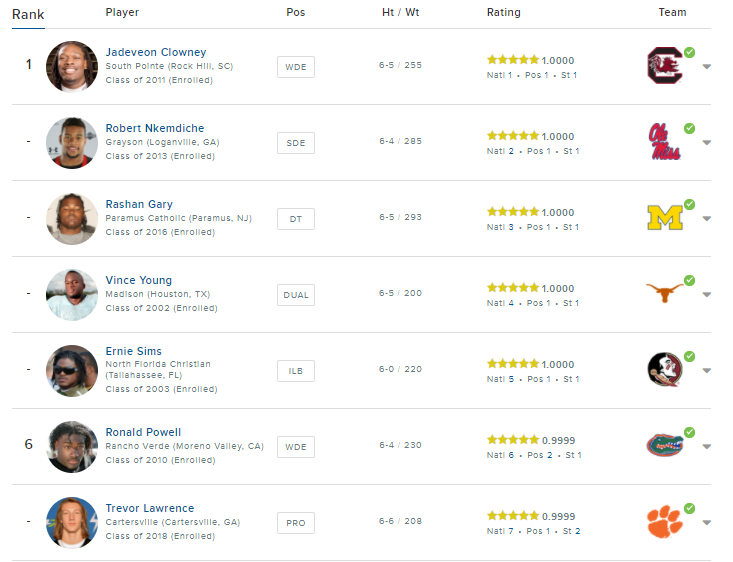This screenshot has width=733, height=562.
Task: Expand Ronald Powell's row dropdown arrow
Action: coord(707,447)
